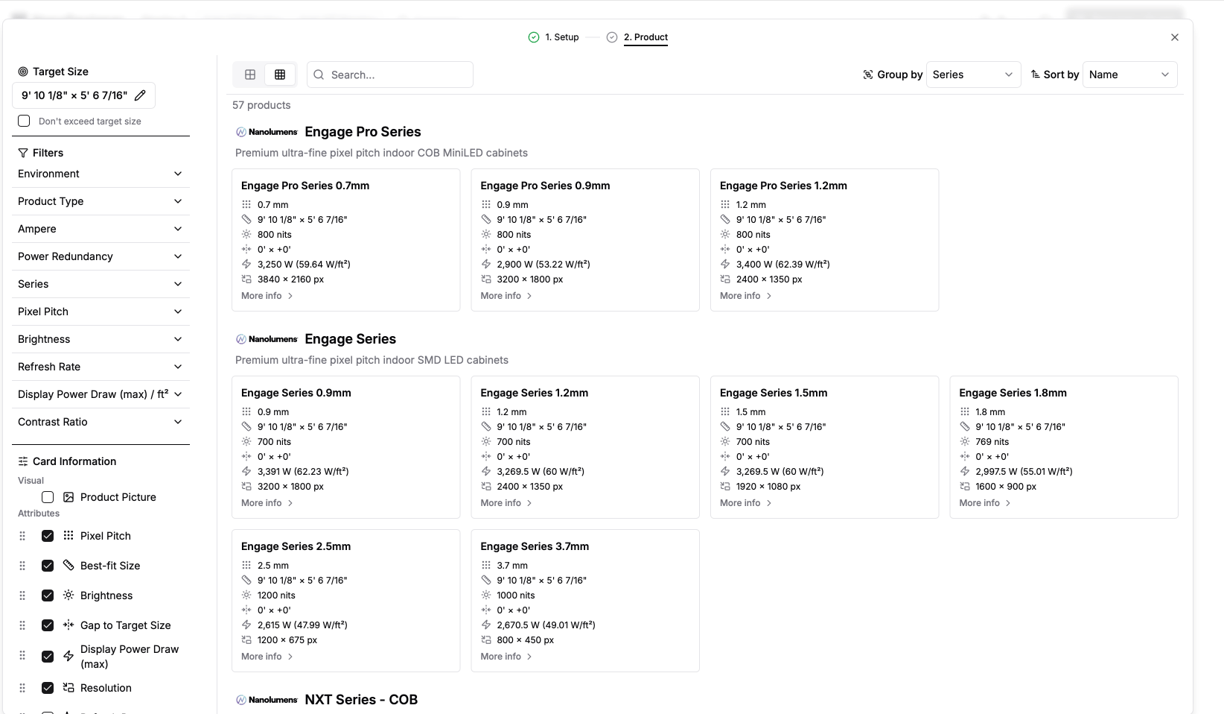Grab the drag handle next to Pixel Pitch
Image resolution: width=1224 pixels, height=714 pixels.
pos(22,536)
